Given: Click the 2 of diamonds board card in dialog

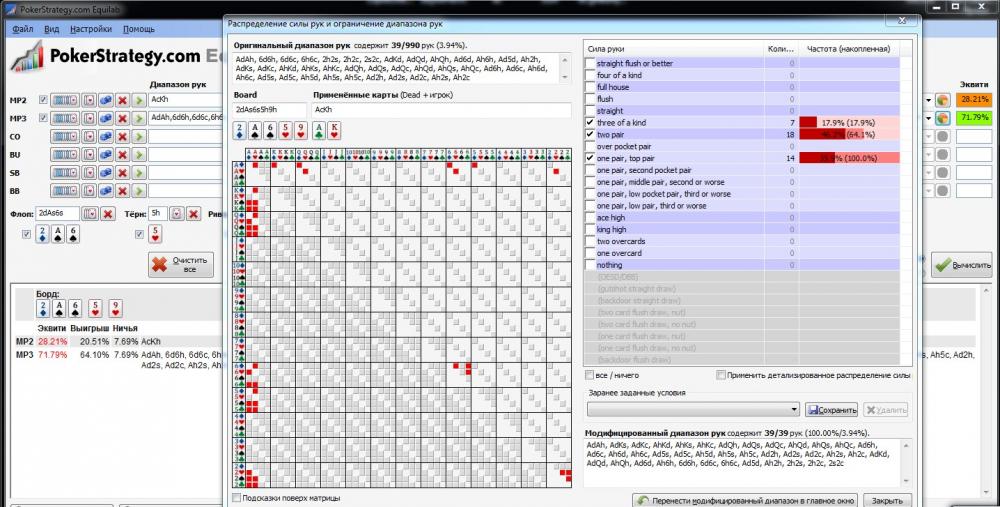Looking at the screenshot, I should click(x=240, y=131).
